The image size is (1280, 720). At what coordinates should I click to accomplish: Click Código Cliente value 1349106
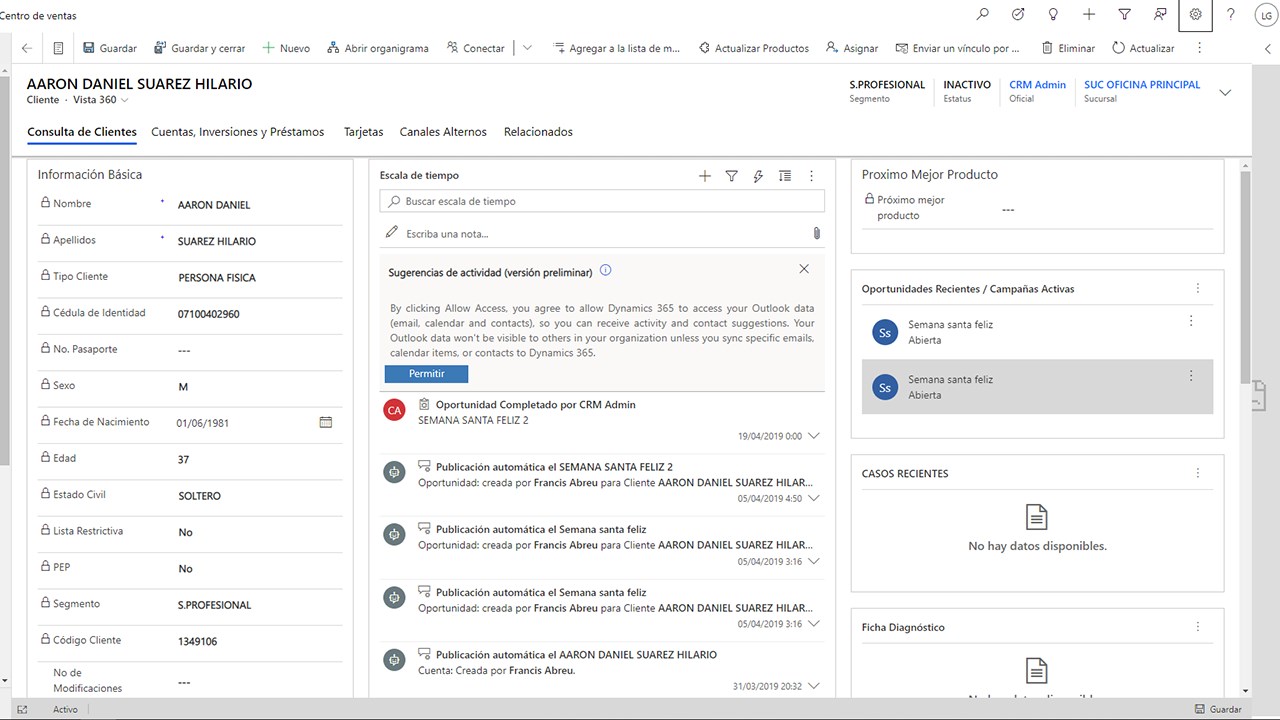pos(198,642)
